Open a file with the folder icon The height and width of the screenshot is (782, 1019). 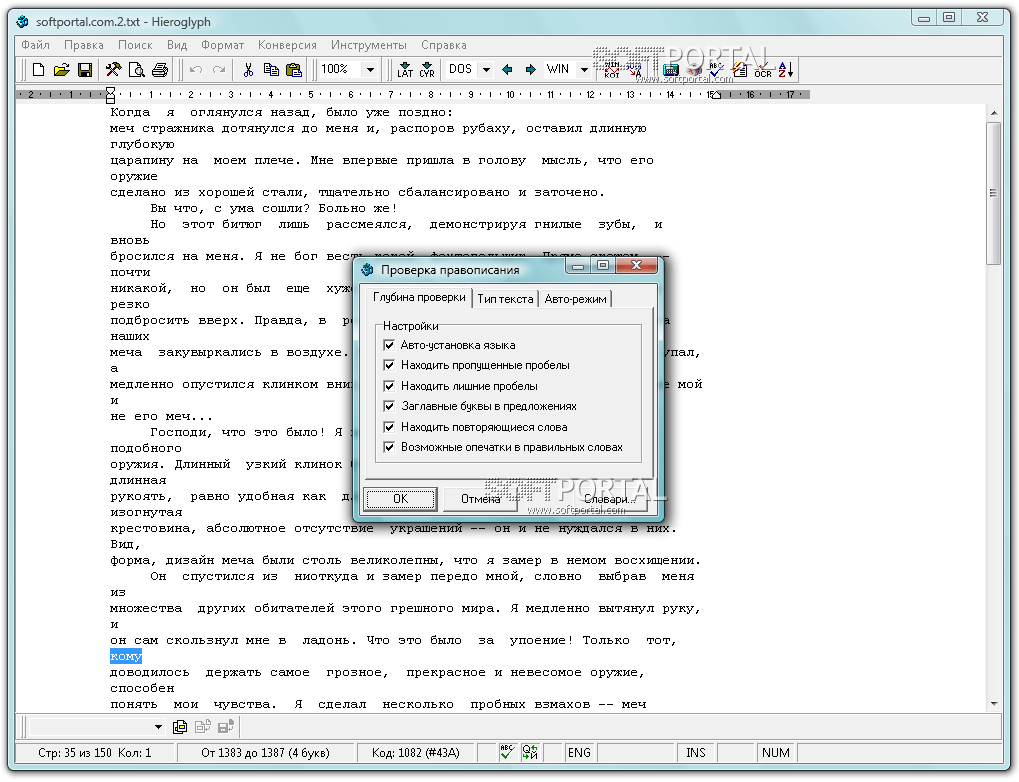(62, 70)
